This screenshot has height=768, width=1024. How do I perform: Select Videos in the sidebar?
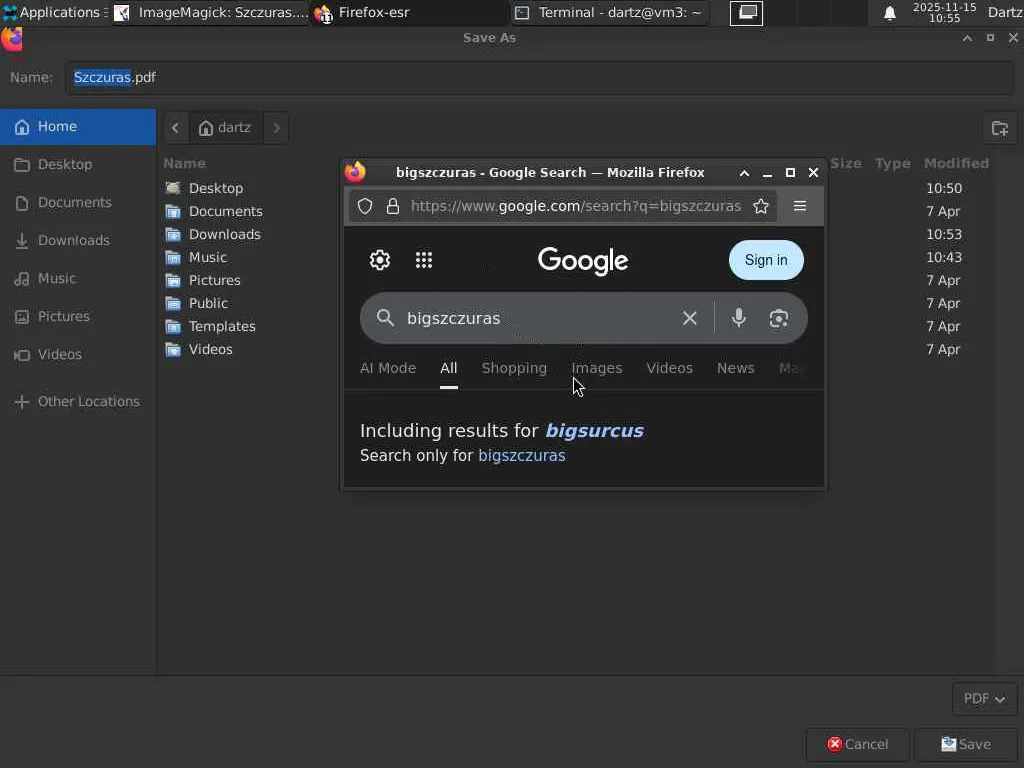tap(78, 354)
